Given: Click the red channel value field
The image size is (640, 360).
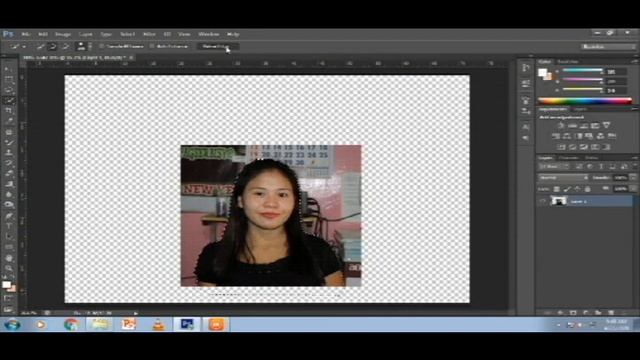Looking at the screenshot, I should click(616, 72).
